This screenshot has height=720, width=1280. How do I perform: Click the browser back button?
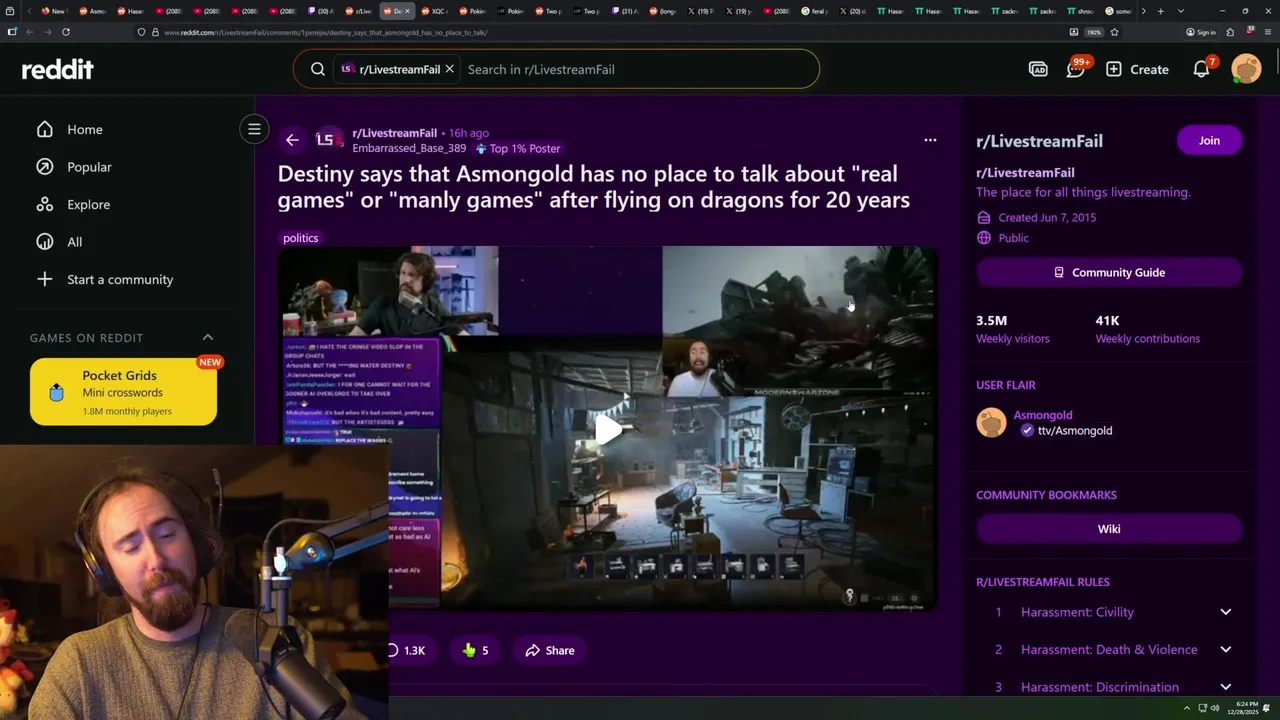tap(30, 32)
